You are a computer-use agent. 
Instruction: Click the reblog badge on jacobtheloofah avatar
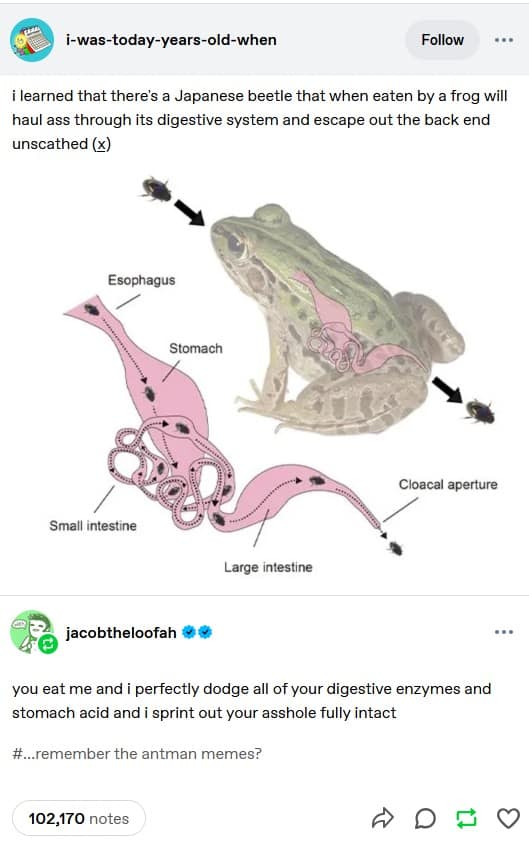coord(47,644)
